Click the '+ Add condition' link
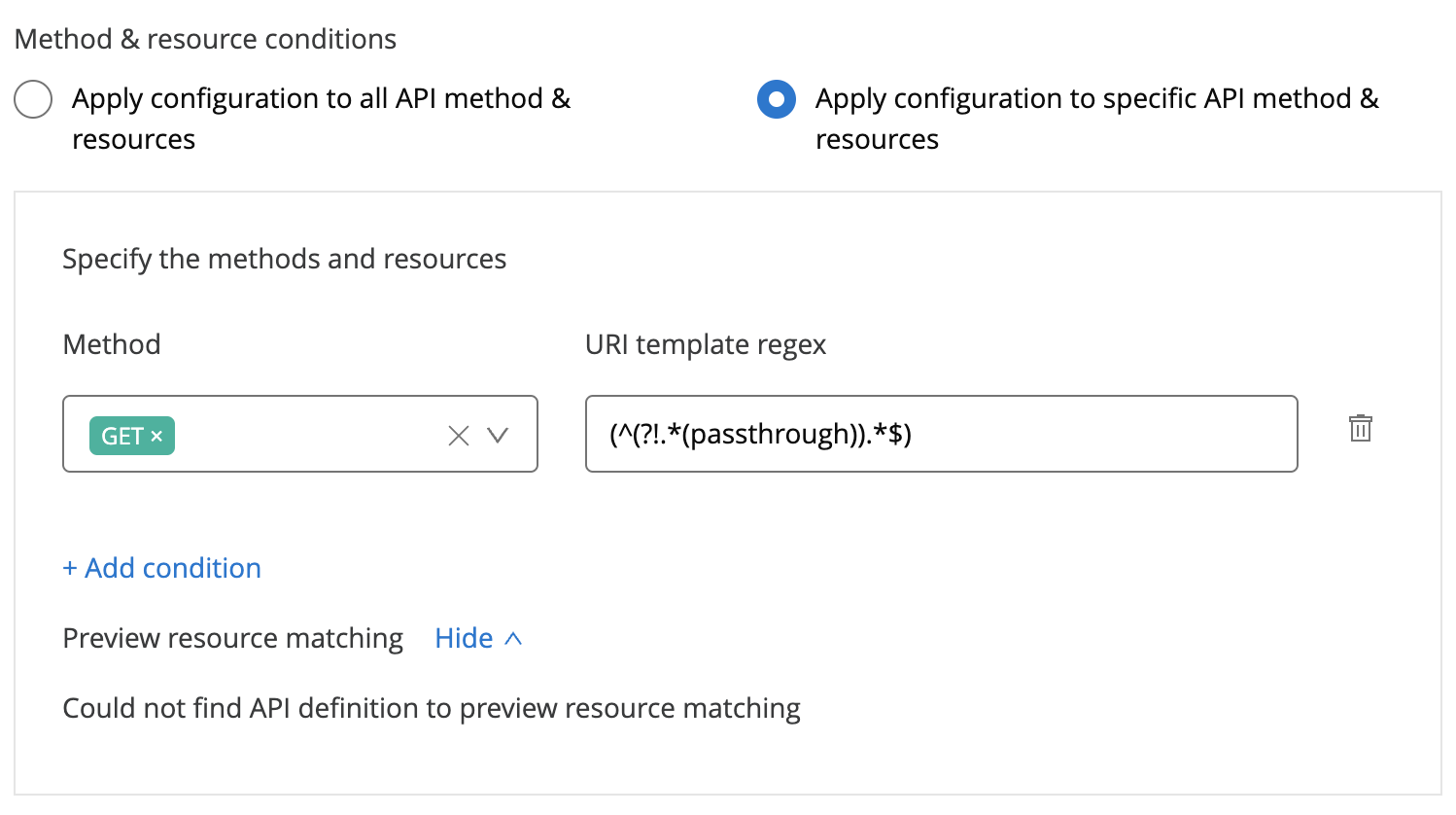 162,568
